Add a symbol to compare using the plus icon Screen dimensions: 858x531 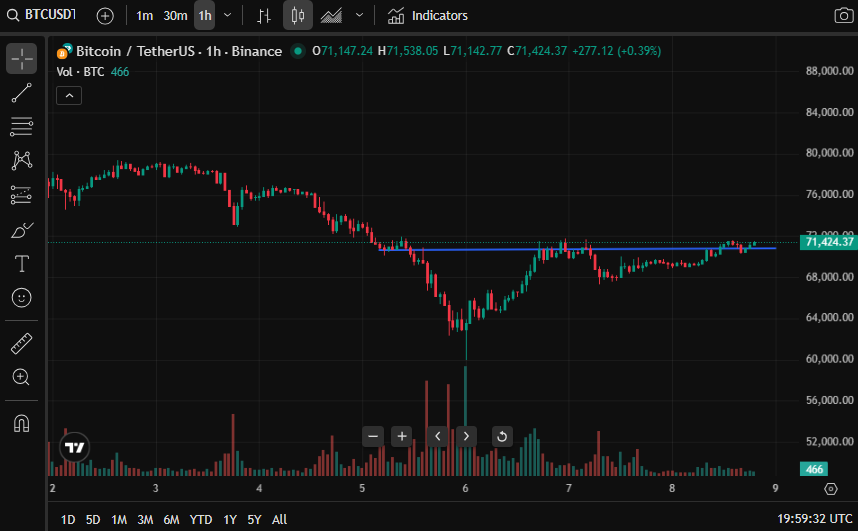(x=105, y=16)
